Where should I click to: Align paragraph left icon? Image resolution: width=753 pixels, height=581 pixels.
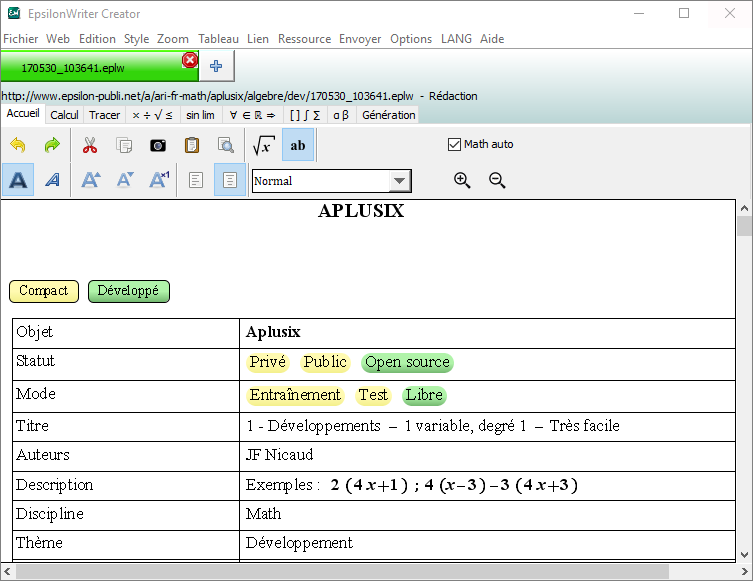point(196,180)
